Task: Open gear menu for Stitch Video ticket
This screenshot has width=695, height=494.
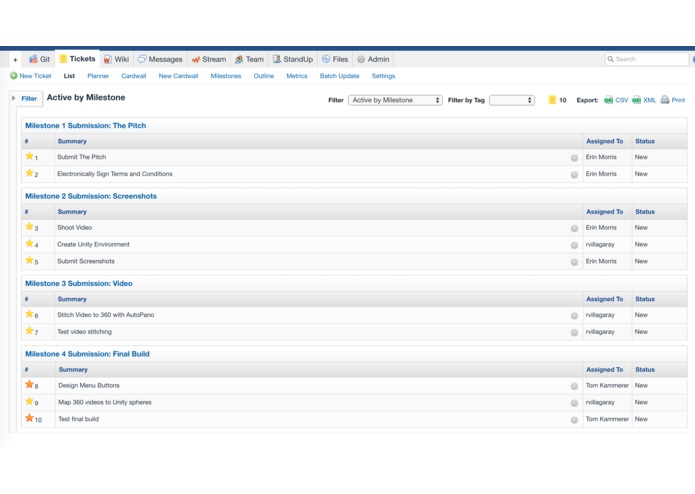Action: coord(574,315)
